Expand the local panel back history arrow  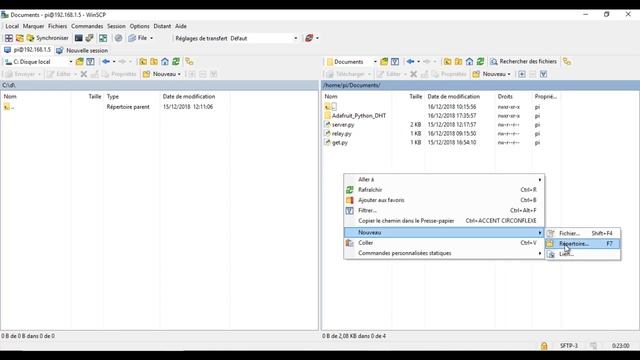click(114, 62)
